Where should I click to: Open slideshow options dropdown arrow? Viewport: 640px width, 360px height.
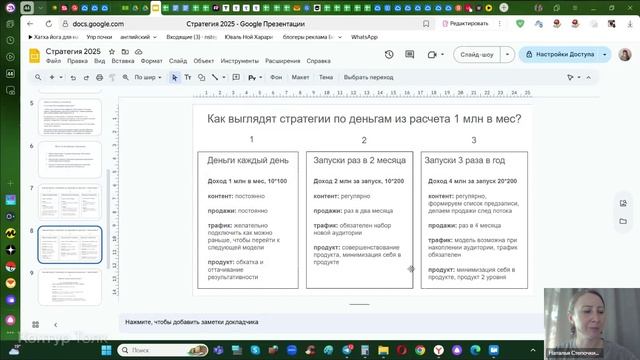click(507, 54)
